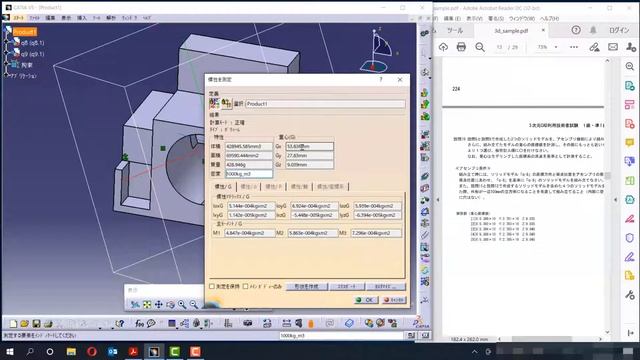Screen dimensions: 640x360
Task: Click the Create Geometry button in dialog
Action: click(x=307, y=287)
